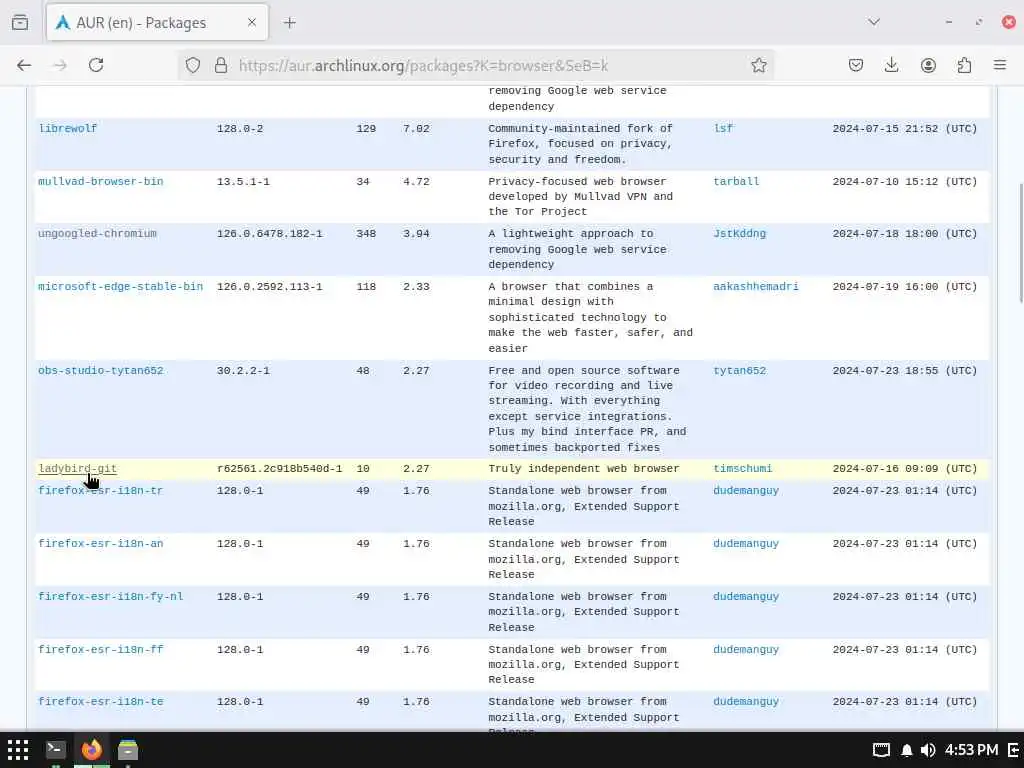View maintainer lsf profile

tap(723, 129)
